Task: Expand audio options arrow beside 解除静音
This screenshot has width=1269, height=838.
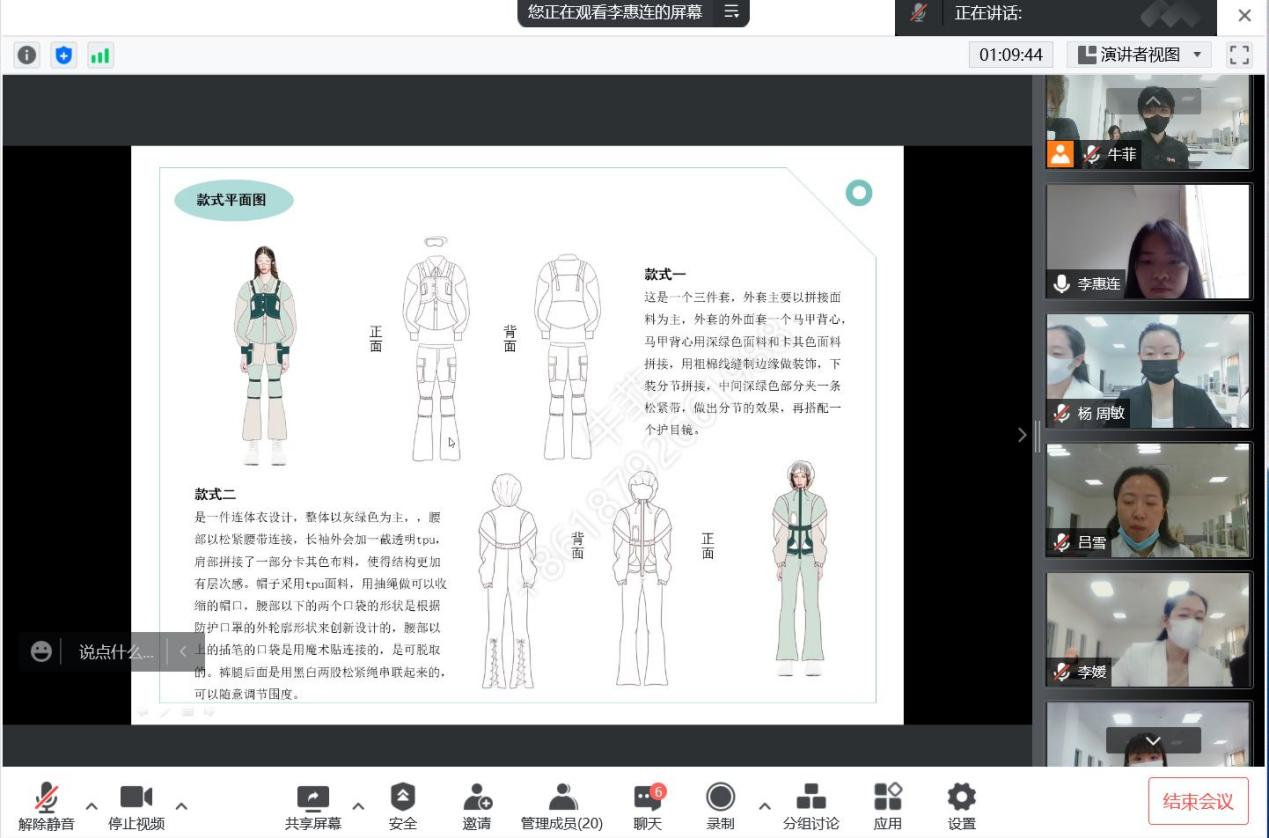Action: point(91,806)
